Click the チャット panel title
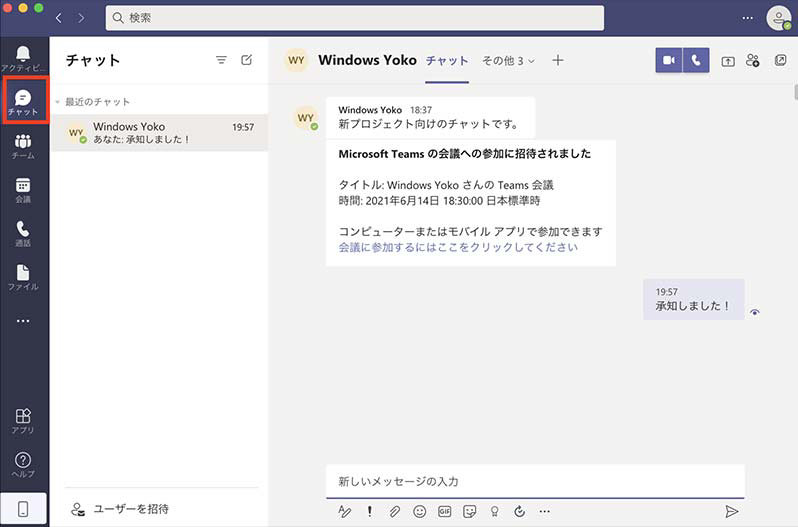 click(93, 60)
